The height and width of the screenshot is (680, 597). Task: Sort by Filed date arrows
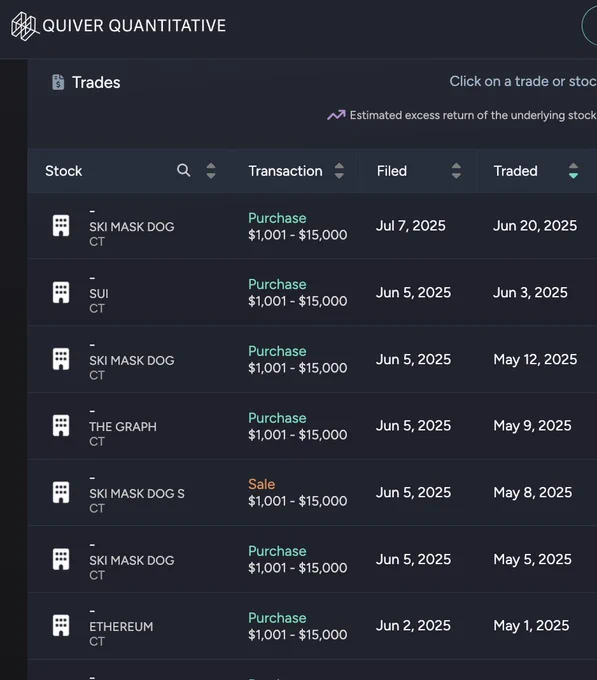tap(456, 170)
